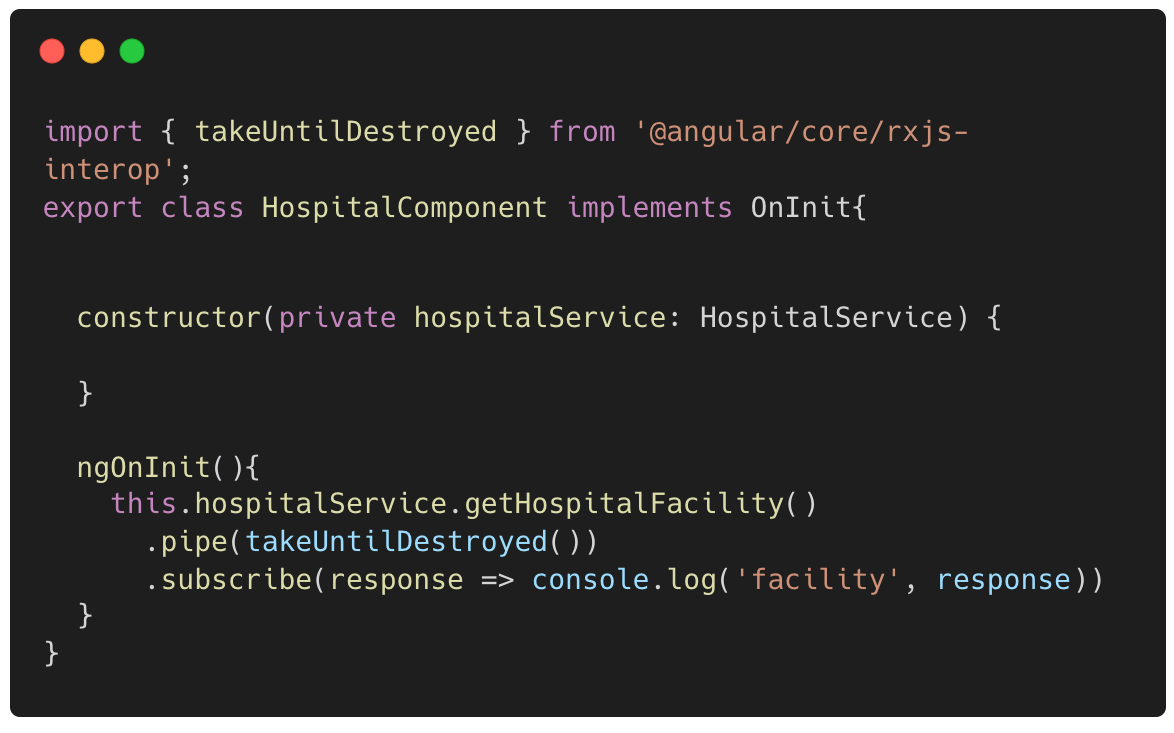Click the private modifier in constructor

[x=337, y=318]
